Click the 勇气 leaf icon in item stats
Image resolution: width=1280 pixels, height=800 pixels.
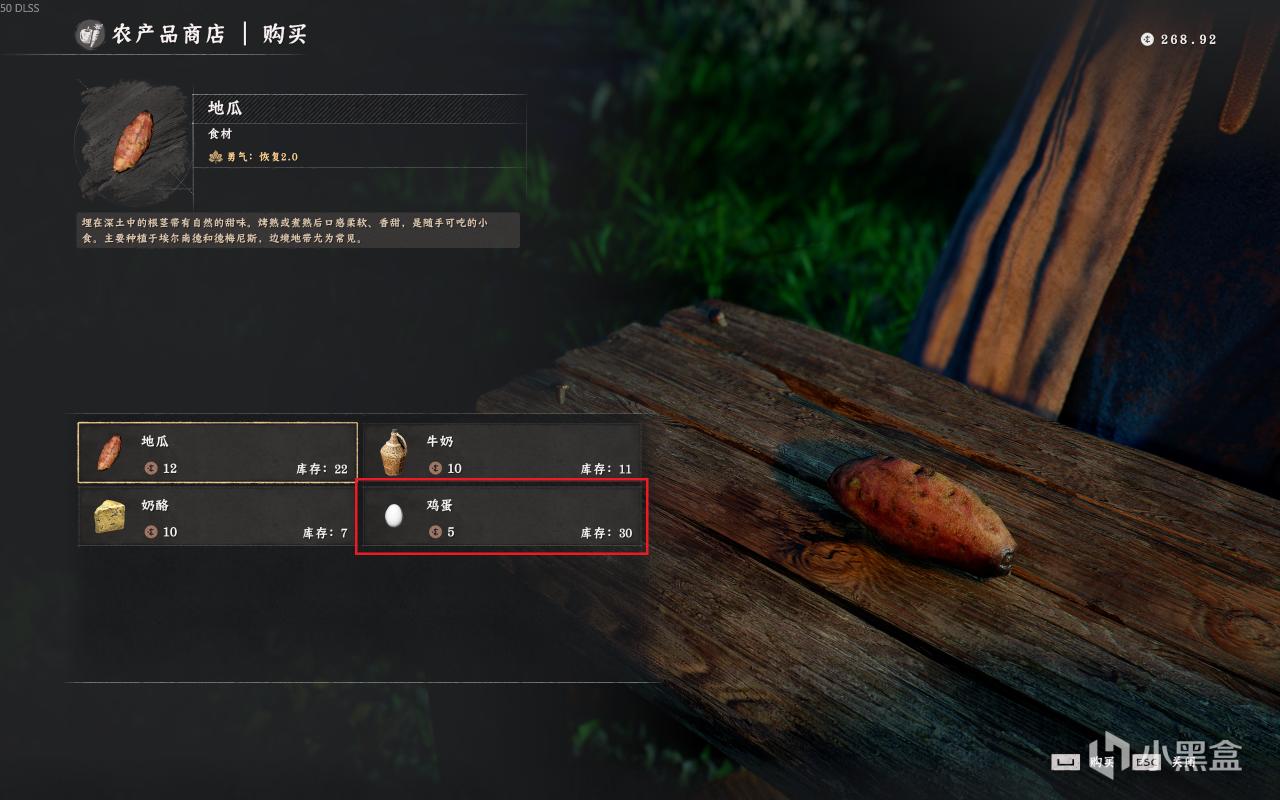pos(215,157)
